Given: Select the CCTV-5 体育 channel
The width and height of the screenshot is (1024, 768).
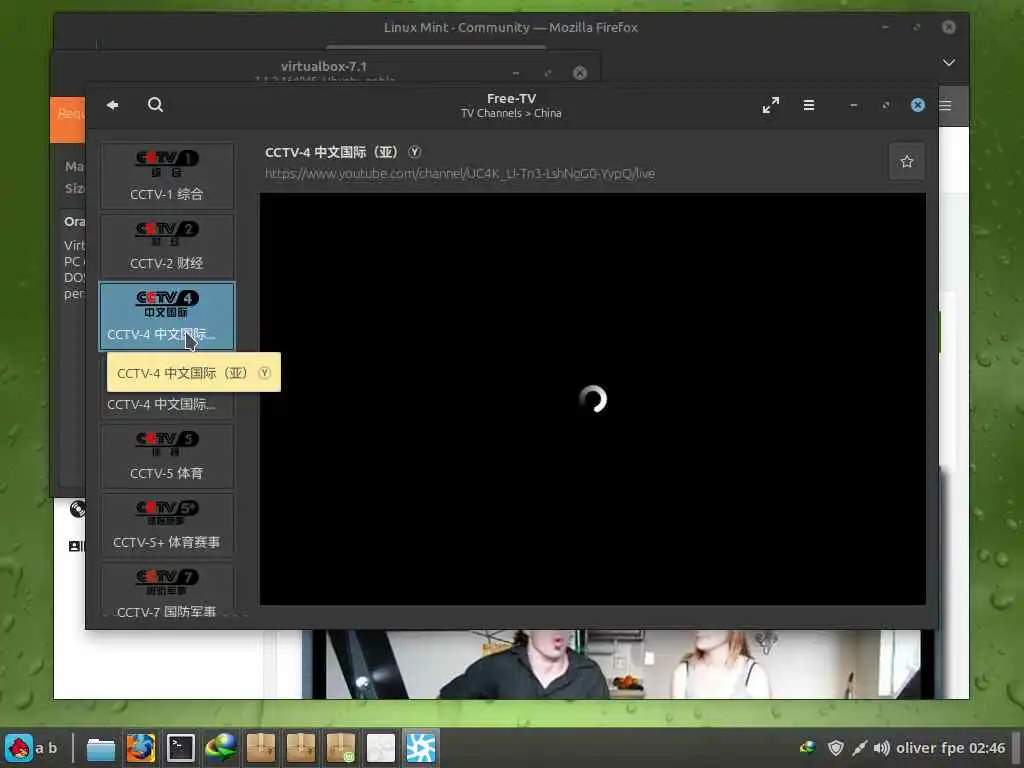Looking at the screenshot, I should tap(167, 456).
